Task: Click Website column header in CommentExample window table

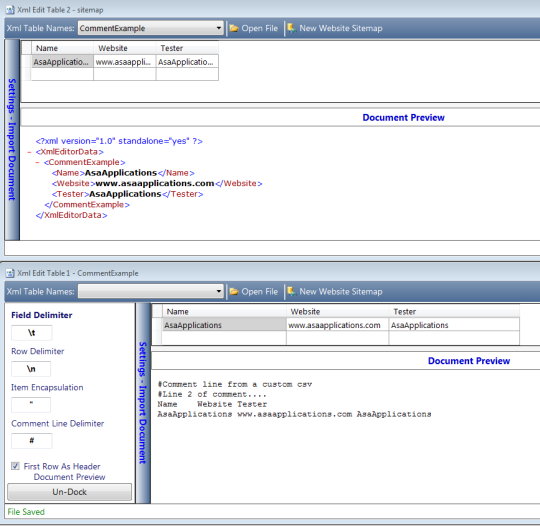Action: coord(338,312)
